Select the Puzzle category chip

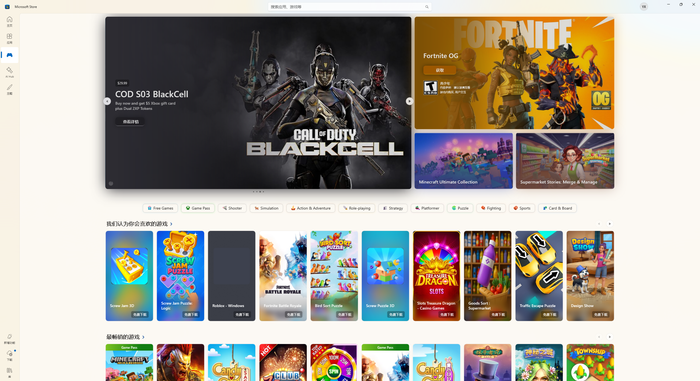(x=460, y=208)
